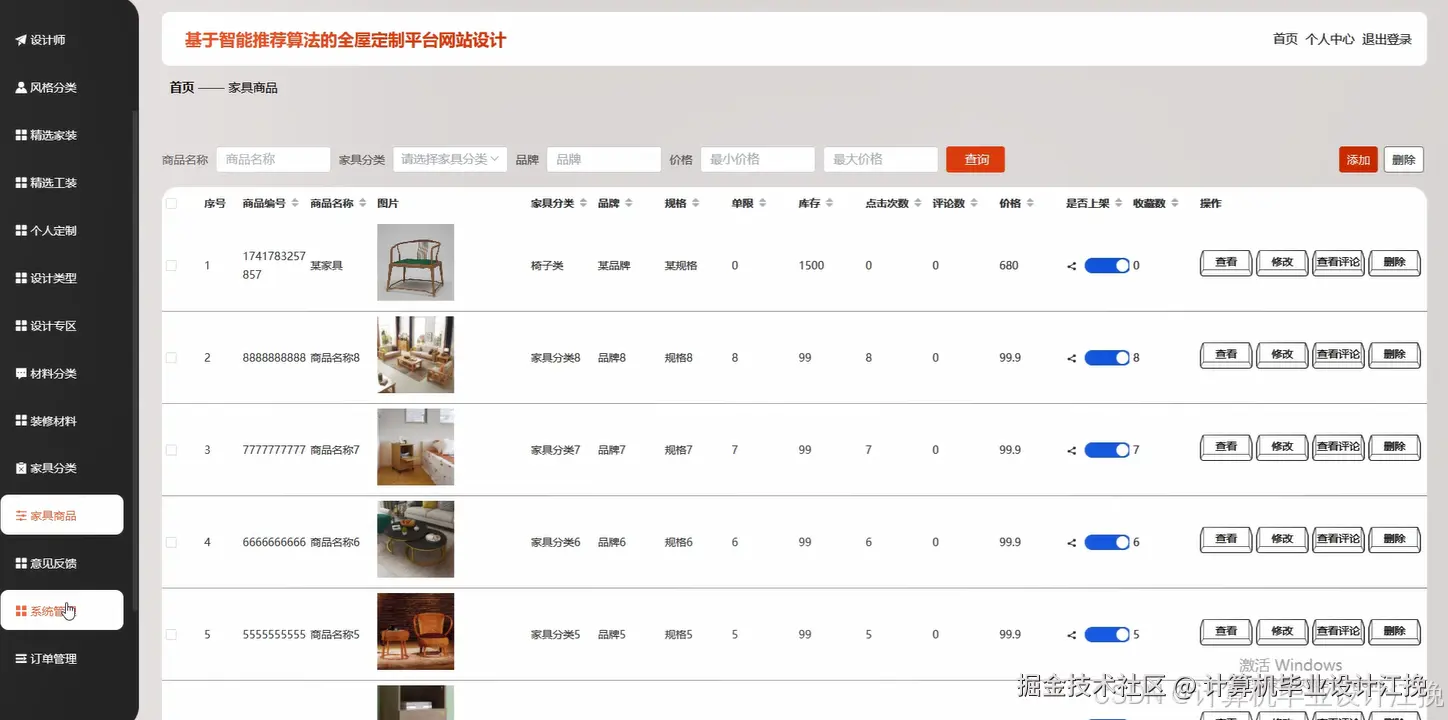Viewport: 1448px width, 720px height.
Task: Select 材料分类 from sidebar
Action: pyautogui.click(x=50, y=373)
